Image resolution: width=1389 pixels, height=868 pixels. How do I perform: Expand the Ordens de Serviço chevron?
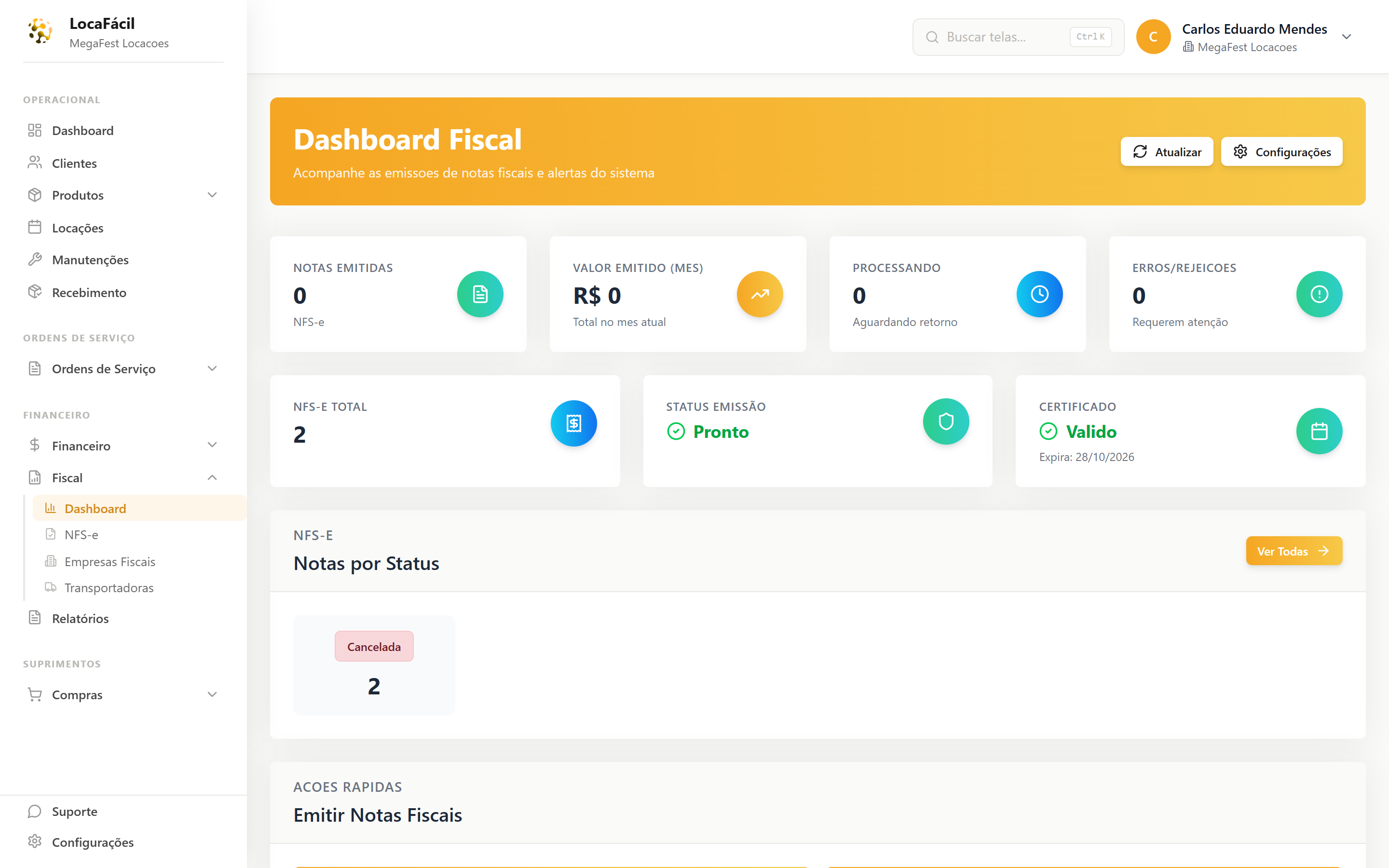click(x=212, y=368)
